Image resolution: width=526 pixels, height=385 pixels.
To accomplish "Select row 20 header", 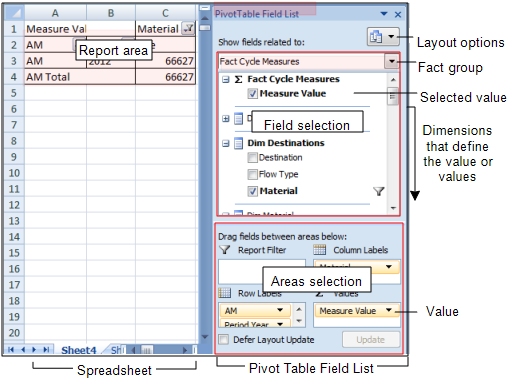I will [x=14, y=333].
